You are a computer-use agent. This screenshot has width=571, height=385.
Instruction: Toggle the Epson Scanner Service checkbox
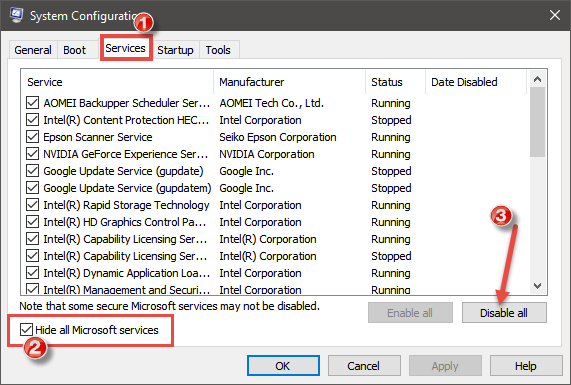tap(32, 137)
